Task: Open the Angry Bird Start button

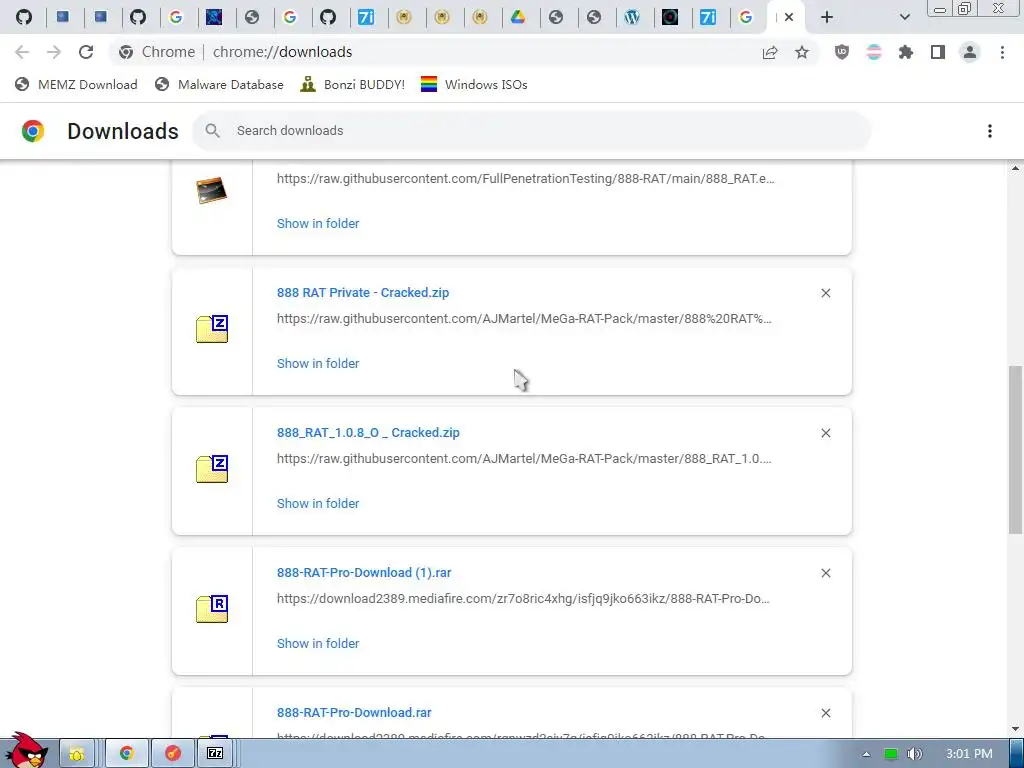Action: click(25, 751)
